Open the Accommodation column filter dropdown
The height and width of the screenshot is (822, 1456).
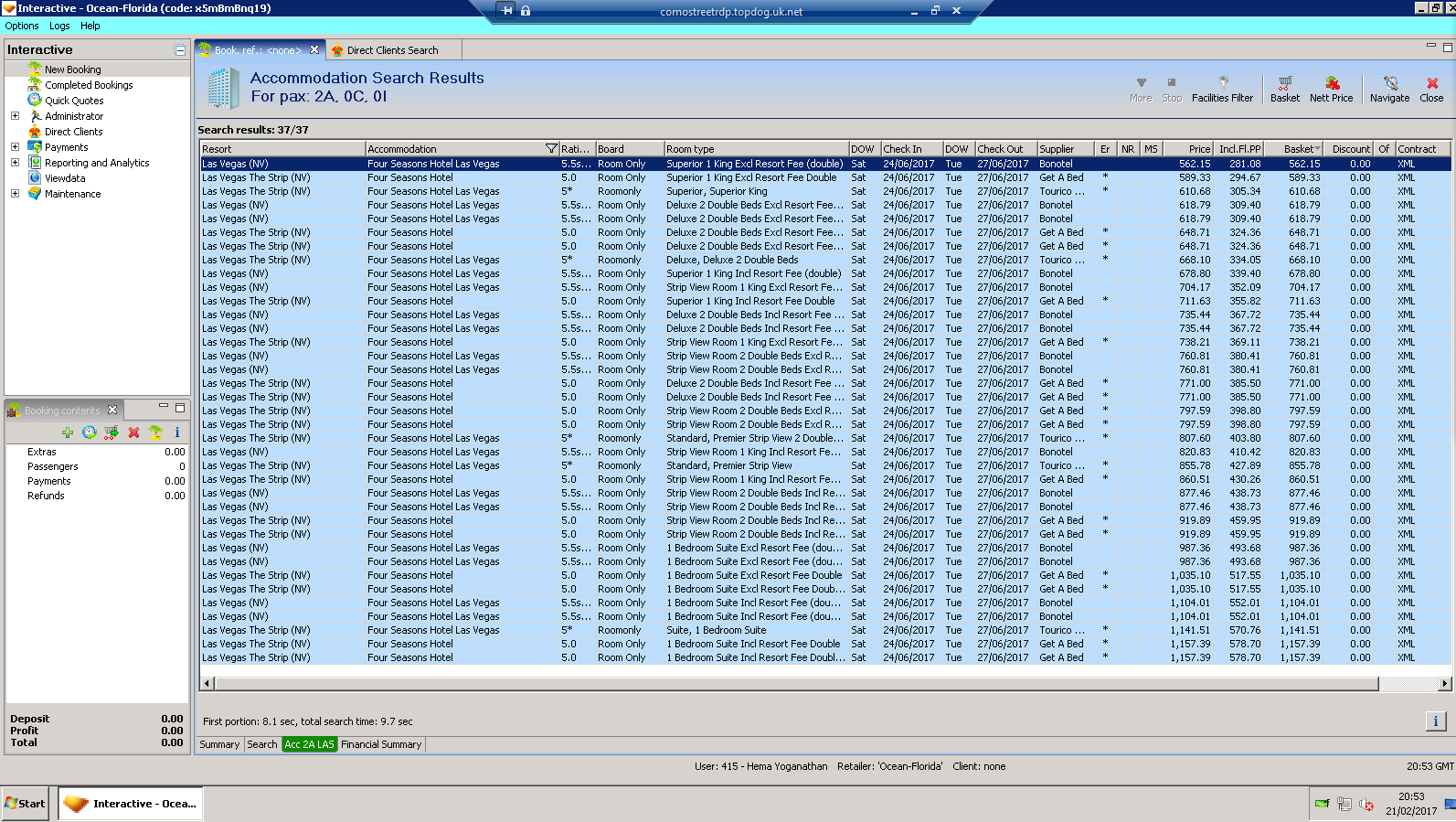pyautogui.click(x=551, y=149)
